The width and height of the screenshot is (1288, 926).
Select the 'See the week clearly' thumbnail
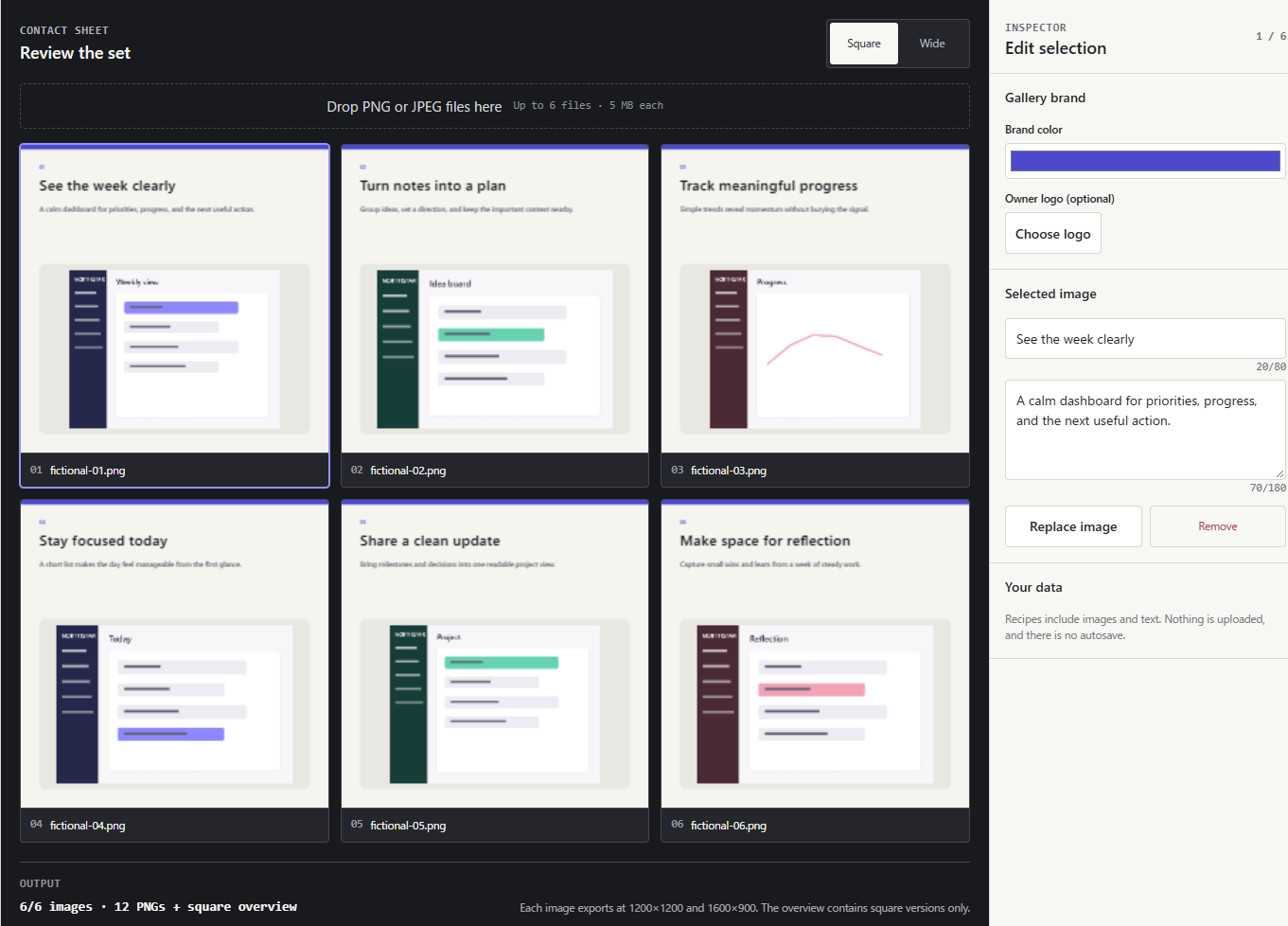tap(174, 315)
